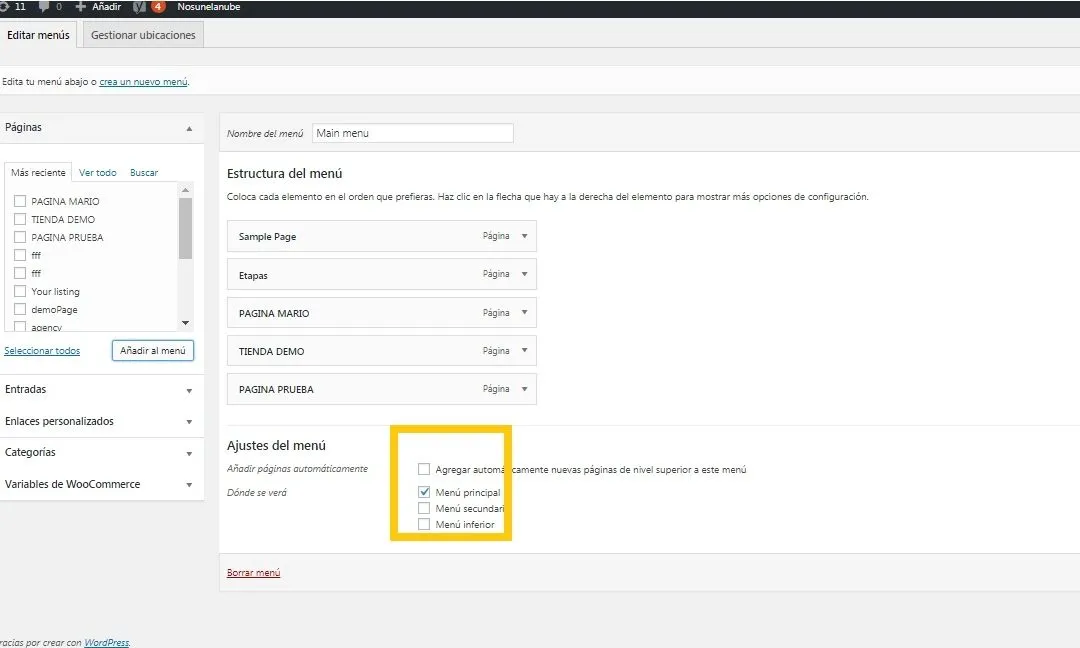Viewport: 1080px width, 648px height.
Task: Enable the Menú secundario location checkbox
Action: [424, 508]
